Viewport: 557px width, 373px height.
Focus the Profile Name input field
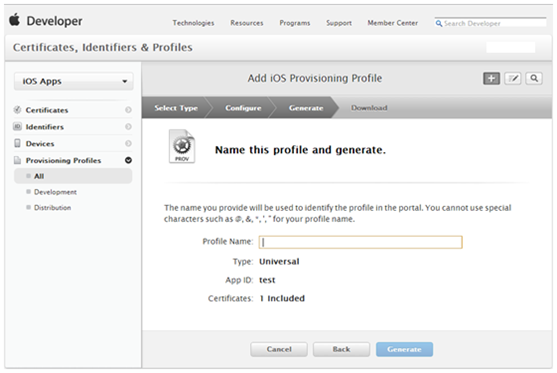(x=360, y=242)
